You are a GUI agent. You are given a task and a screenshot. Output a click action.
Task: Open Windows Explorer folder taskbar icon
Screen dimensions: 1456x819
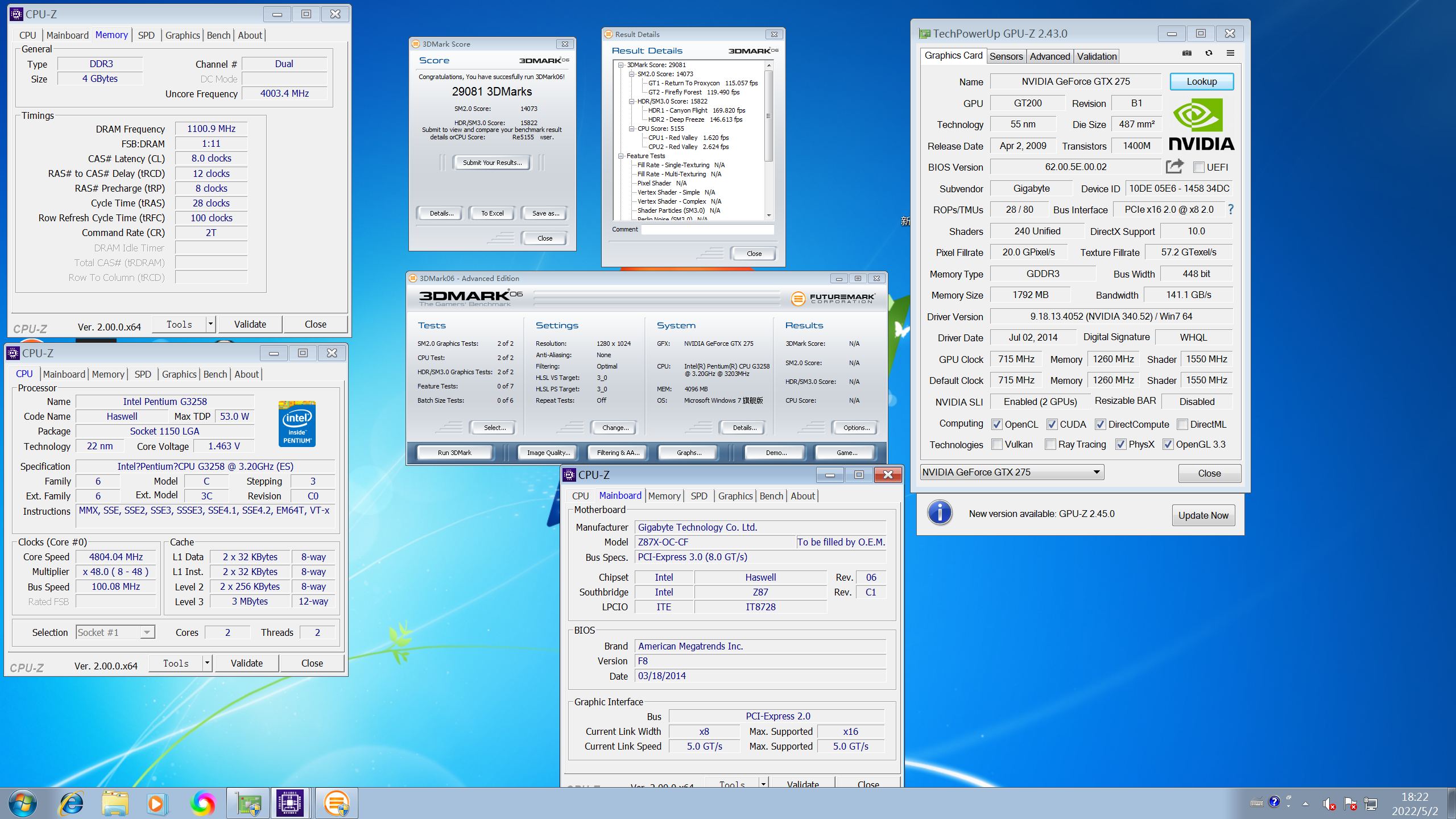click(115, 803)
